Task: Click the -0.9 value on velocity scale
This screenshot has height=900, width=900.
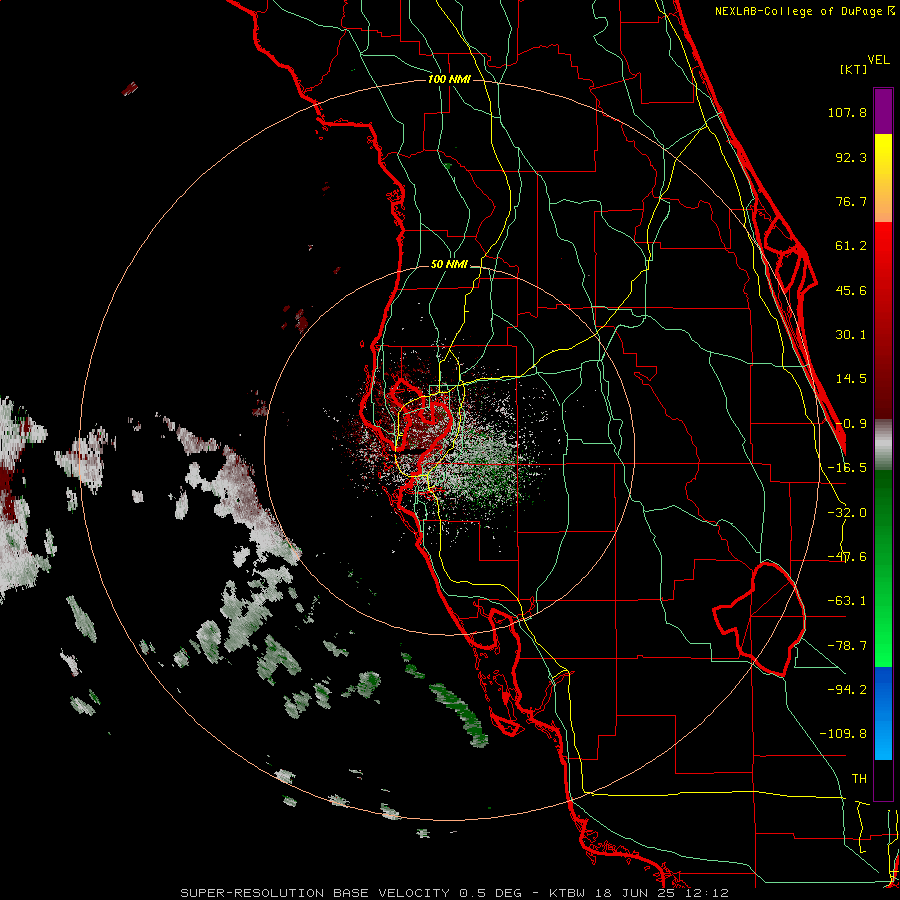Action: click(x=851, y=424)
